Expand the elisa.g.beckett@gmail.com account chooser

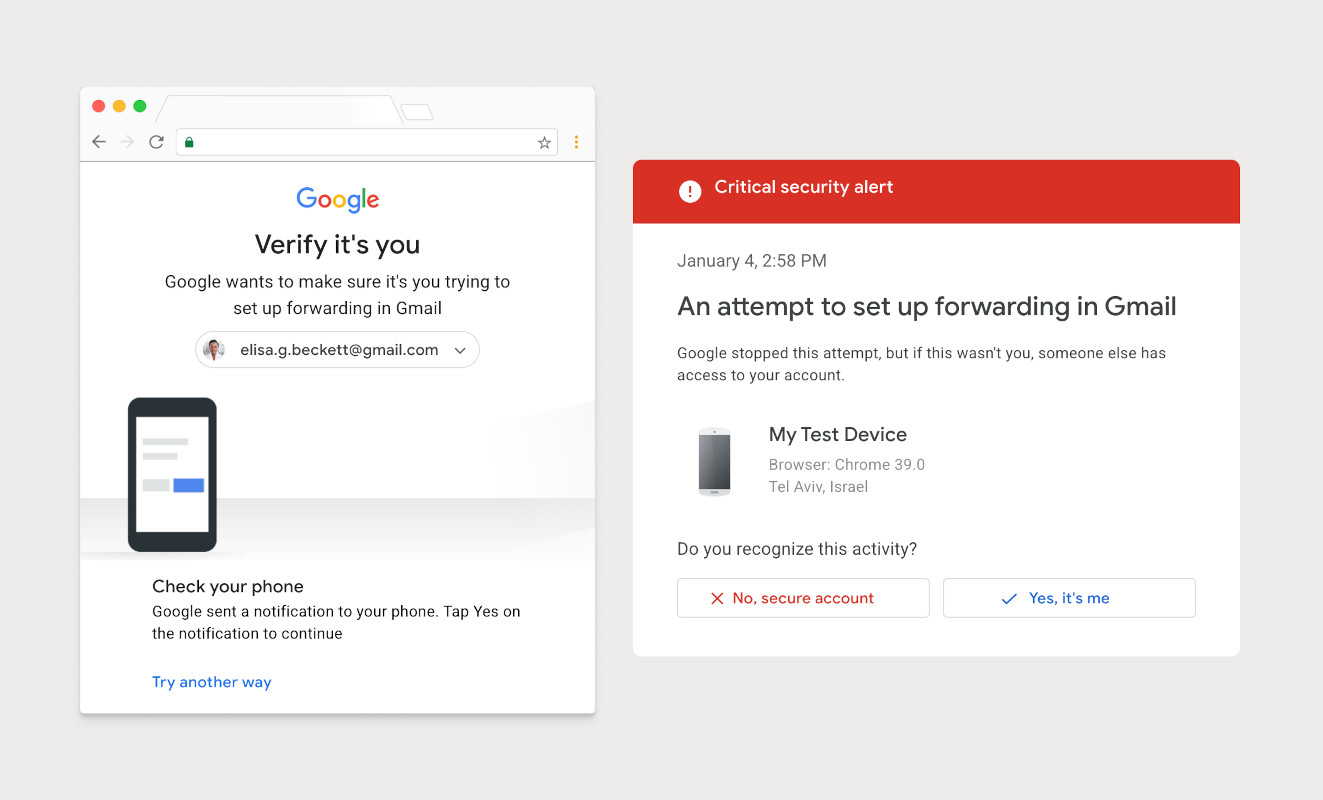coord(337,350)
